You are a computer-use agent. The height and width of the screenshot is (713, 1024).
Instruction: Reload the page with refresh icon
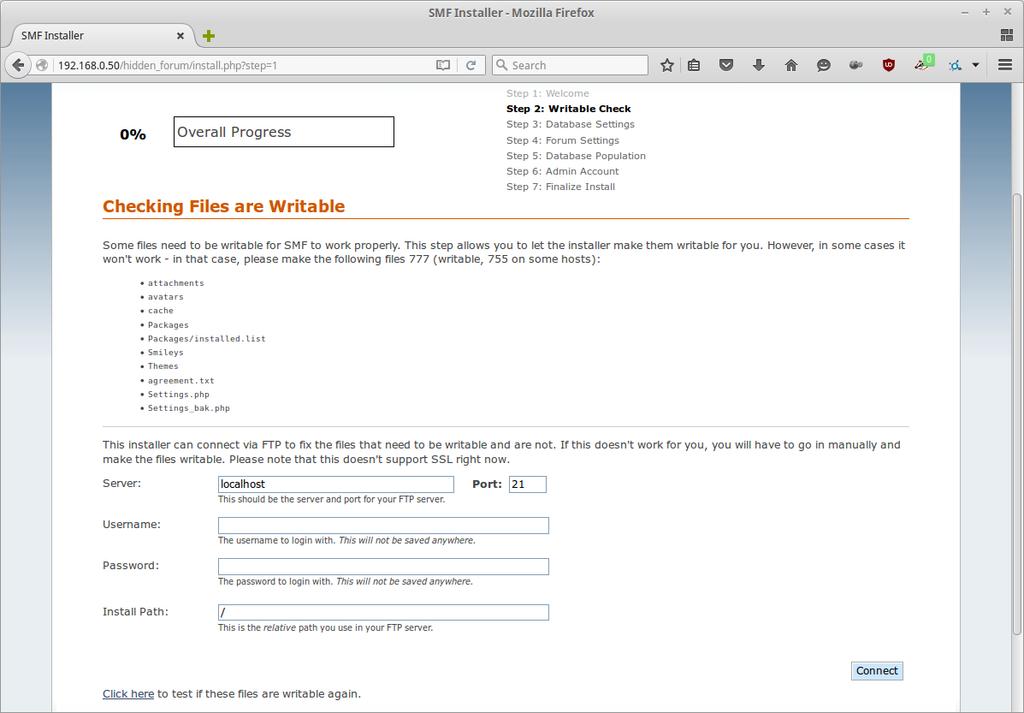coord(471,65)
